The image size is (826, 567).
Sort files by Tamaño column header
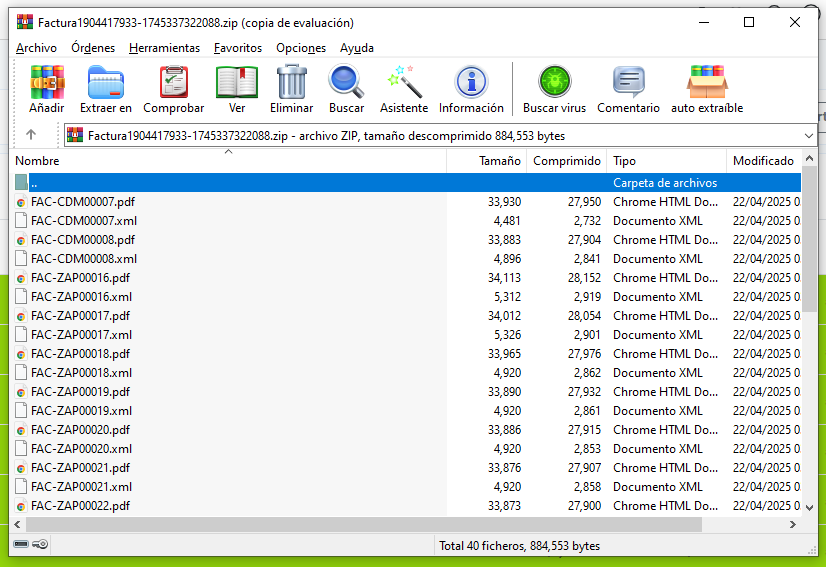[x=499, y=161]
